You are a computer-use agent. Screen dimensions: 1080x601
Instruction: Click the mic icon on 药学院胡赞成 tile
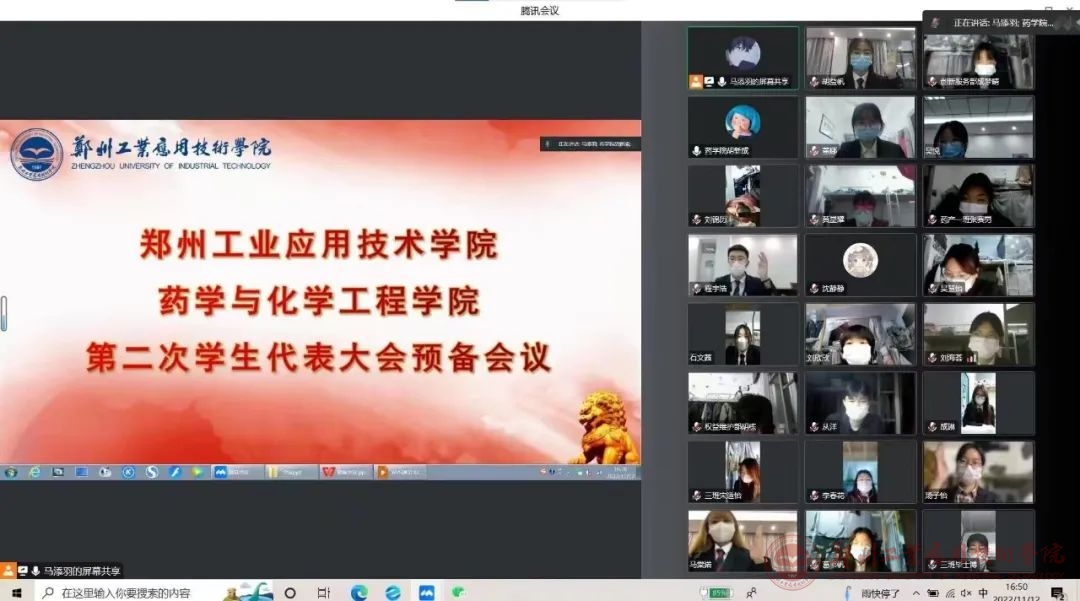click(x=696, y=150)
